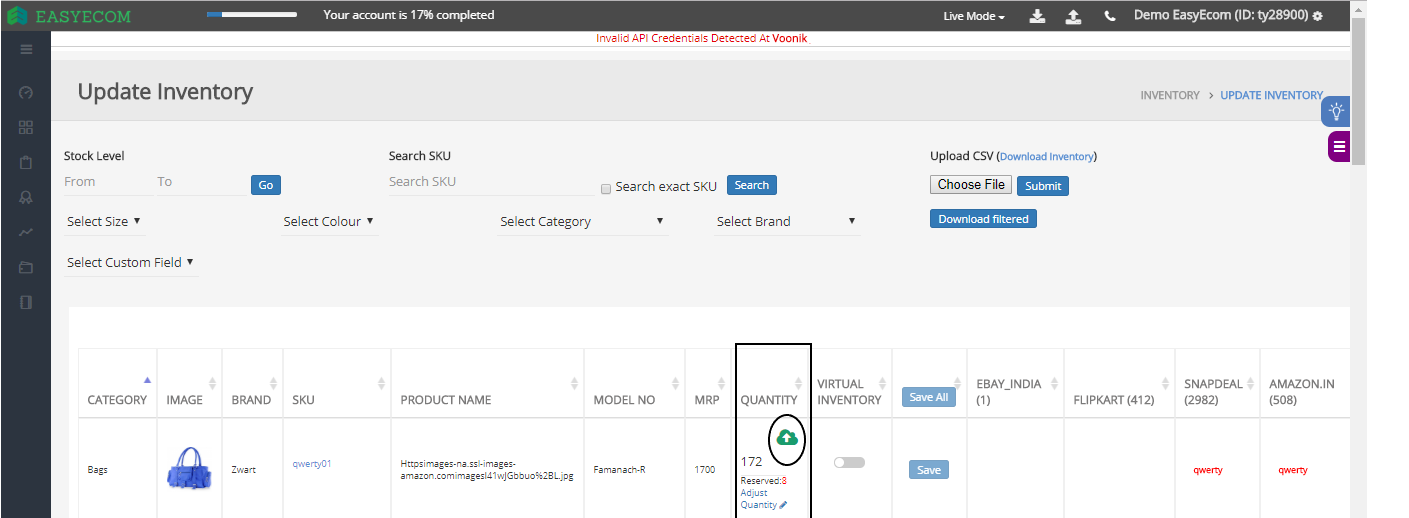
Task: Sort by Model No column arrows
Action: coord(676,384)
